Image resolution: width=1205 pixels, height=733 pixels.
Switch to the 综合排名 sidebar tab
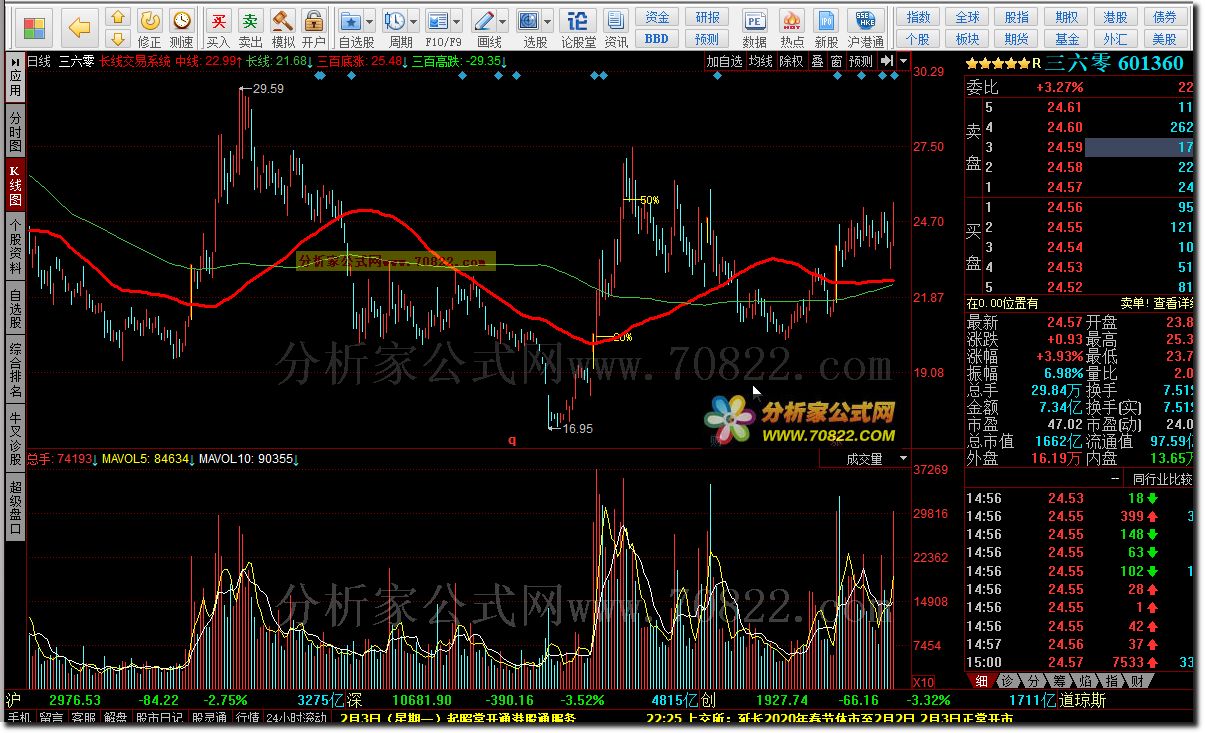pos(15,371)
